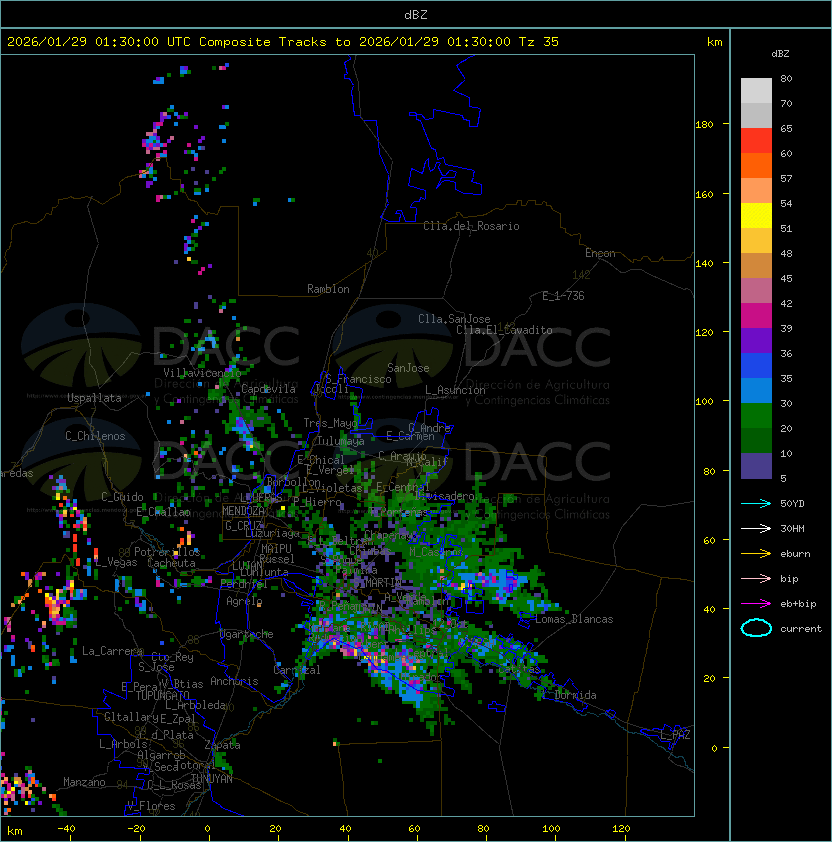Click the pink bip arrow legend symbol
The image size is (832, 842).
756,578
